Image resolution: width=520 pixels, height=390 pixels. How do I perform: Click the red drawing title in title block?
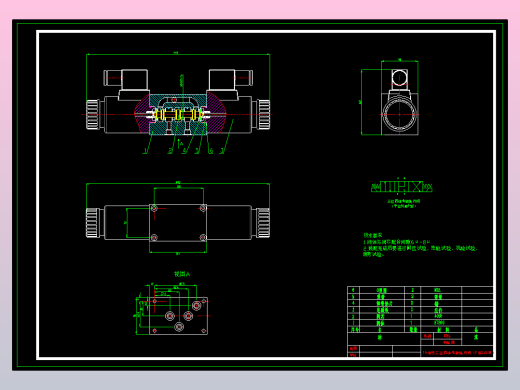tap(457, 353)
